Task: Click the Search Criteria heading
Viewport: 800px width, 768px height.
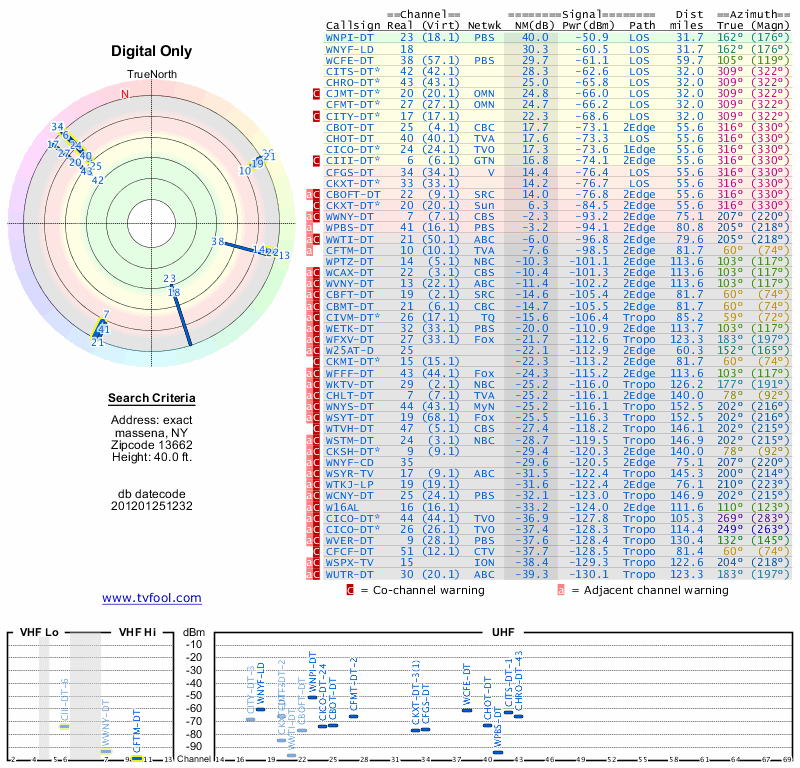Action: [x=152, y=399]
